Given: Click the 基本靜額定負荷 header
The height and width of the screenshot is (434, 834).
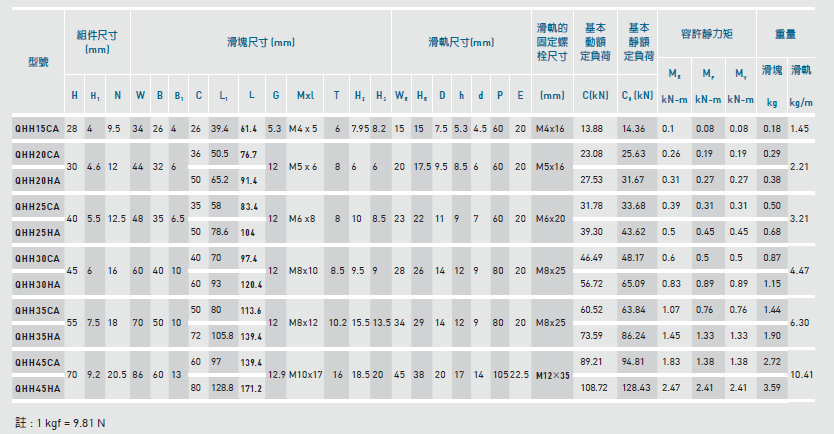Looking at the screenshot, I should pos(639,41).
